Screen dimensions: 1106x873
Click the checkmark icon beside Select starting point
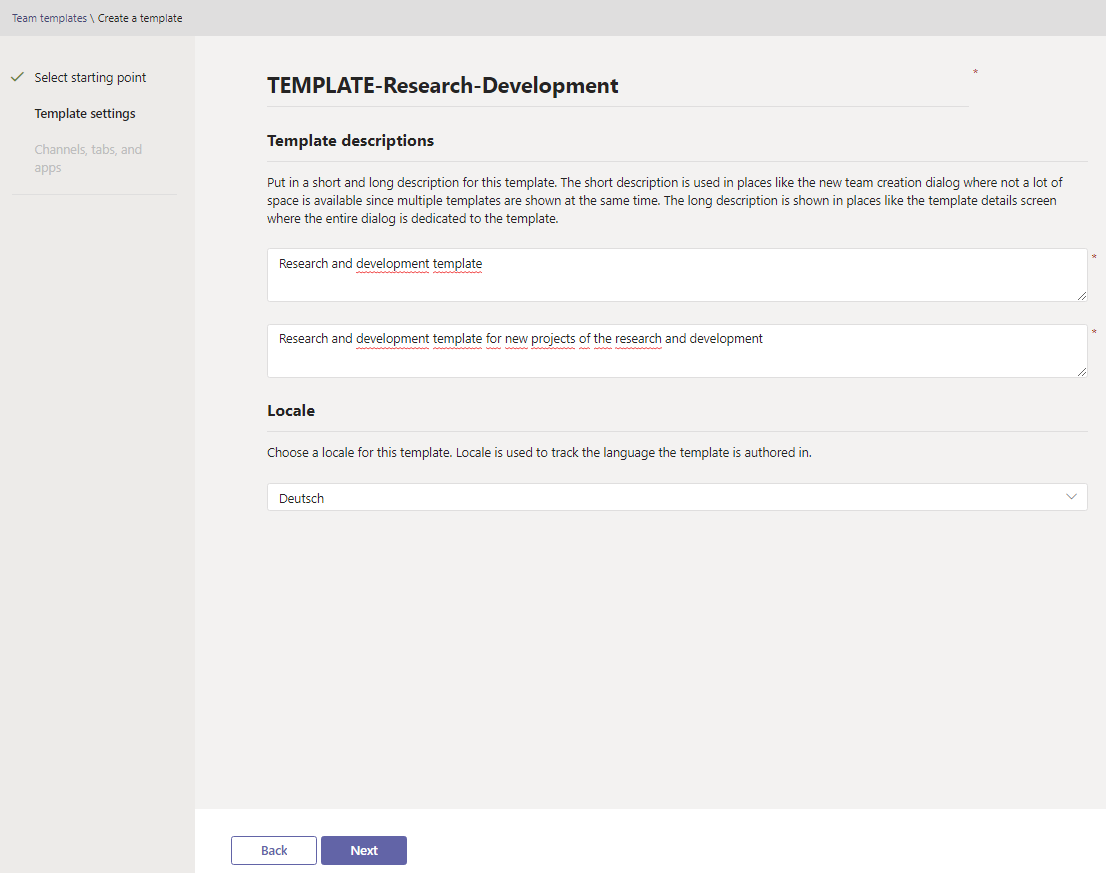click(17, 77)
